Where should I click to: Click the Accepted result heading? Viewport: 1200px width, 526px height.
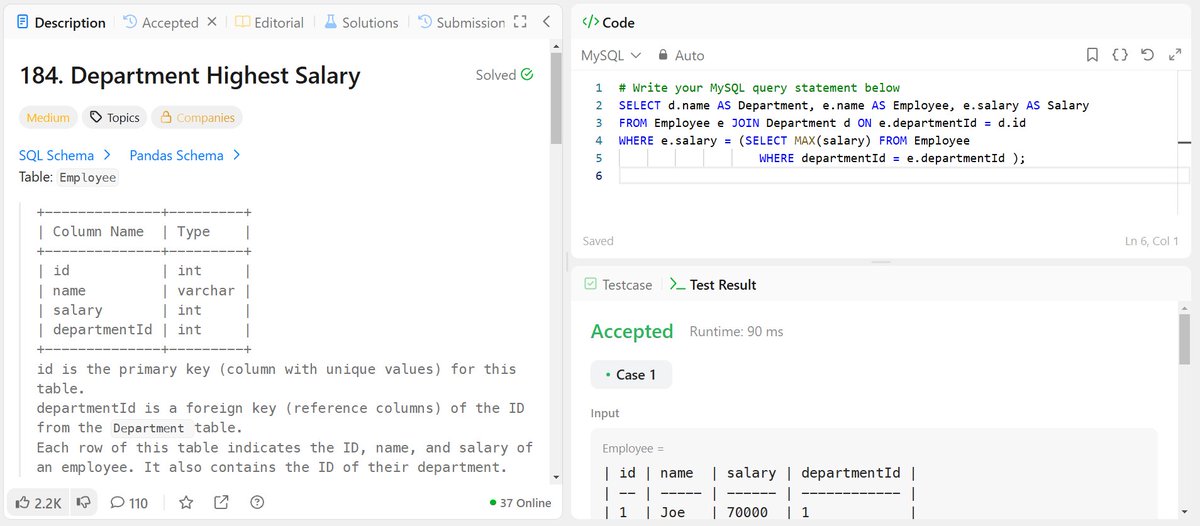pyautogui.click(x=632, y=331)
